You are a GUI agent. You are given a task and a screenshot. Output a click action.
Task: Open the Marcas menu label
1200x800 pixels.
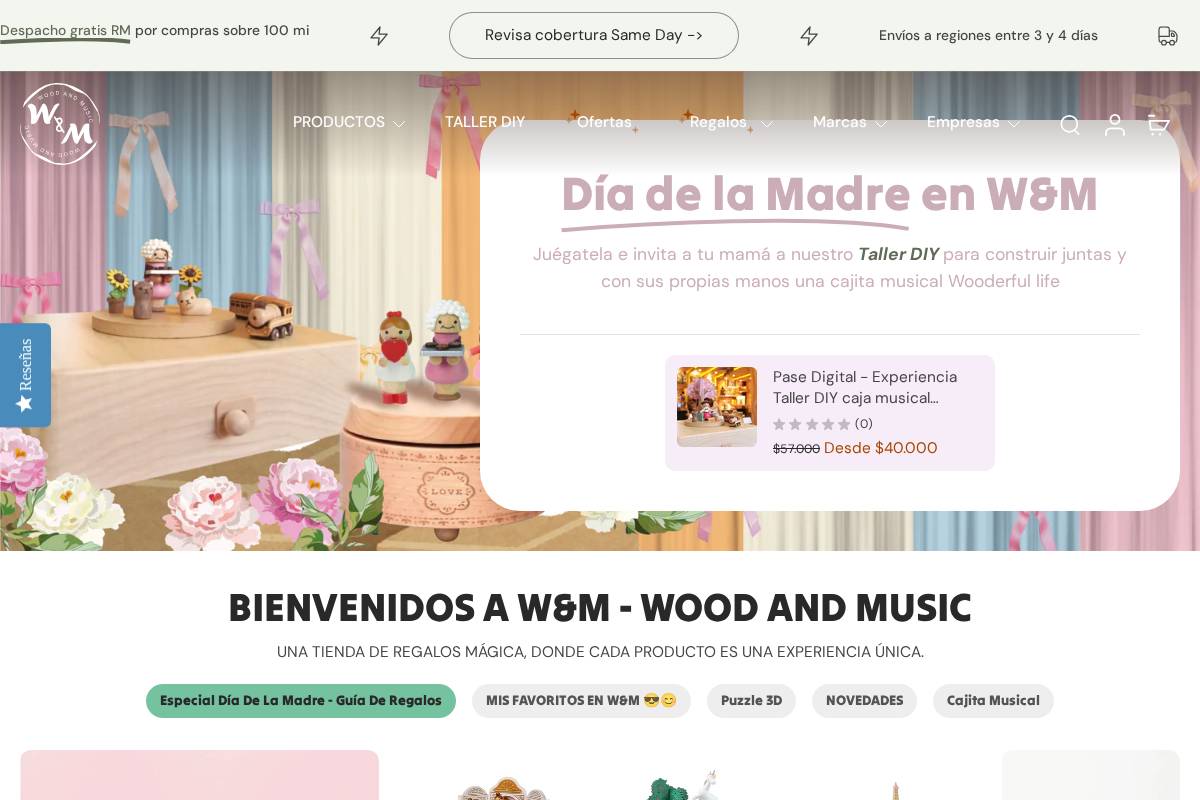click(x=840, y=122)
